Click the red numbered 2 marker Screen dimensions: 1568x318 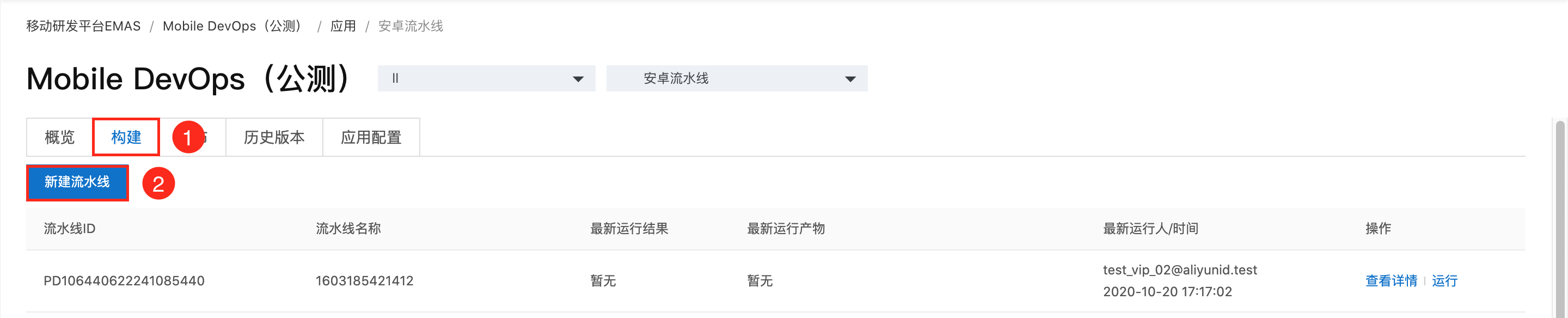pos(158,184)
